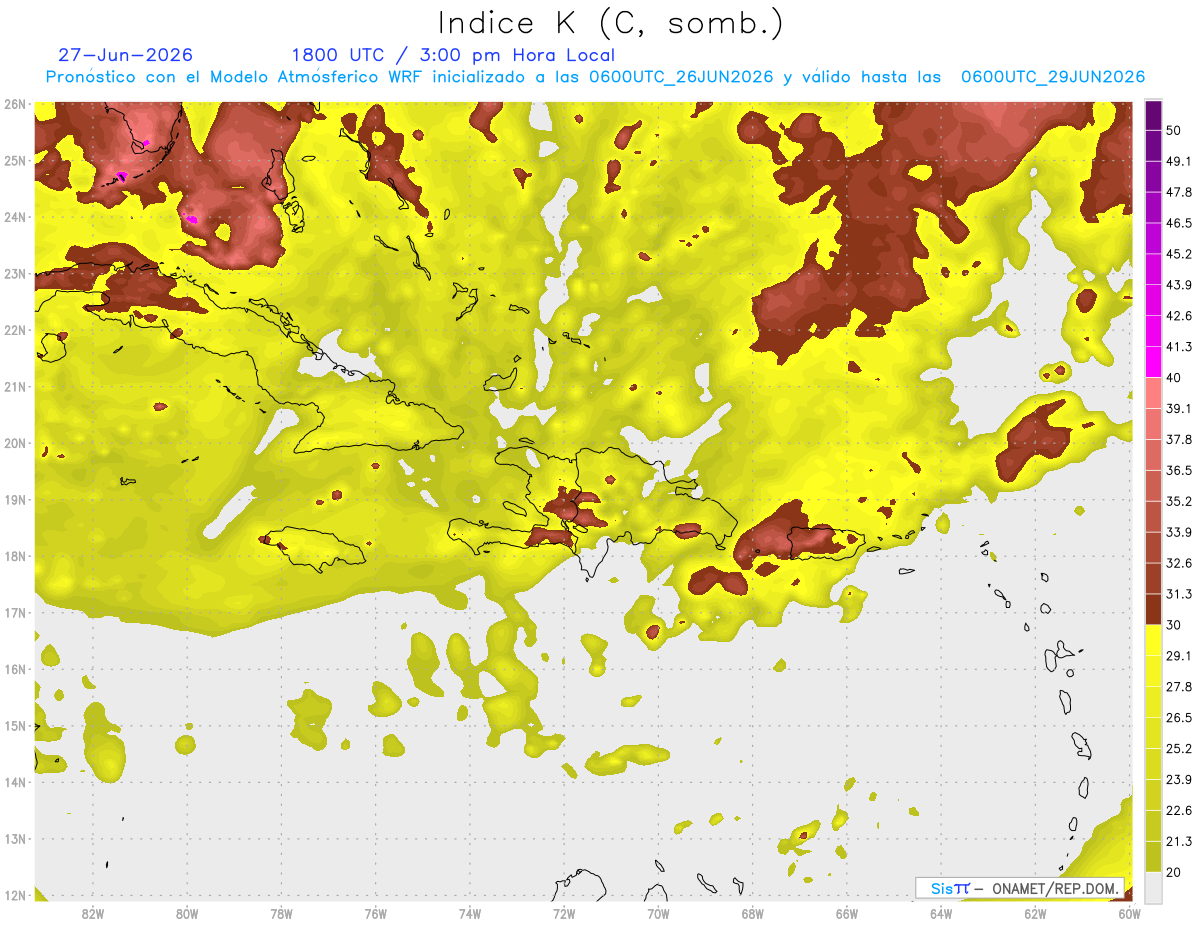
Task: Click the 'Indice K (C, somb.)' title
Action: [x=611, y=23]
